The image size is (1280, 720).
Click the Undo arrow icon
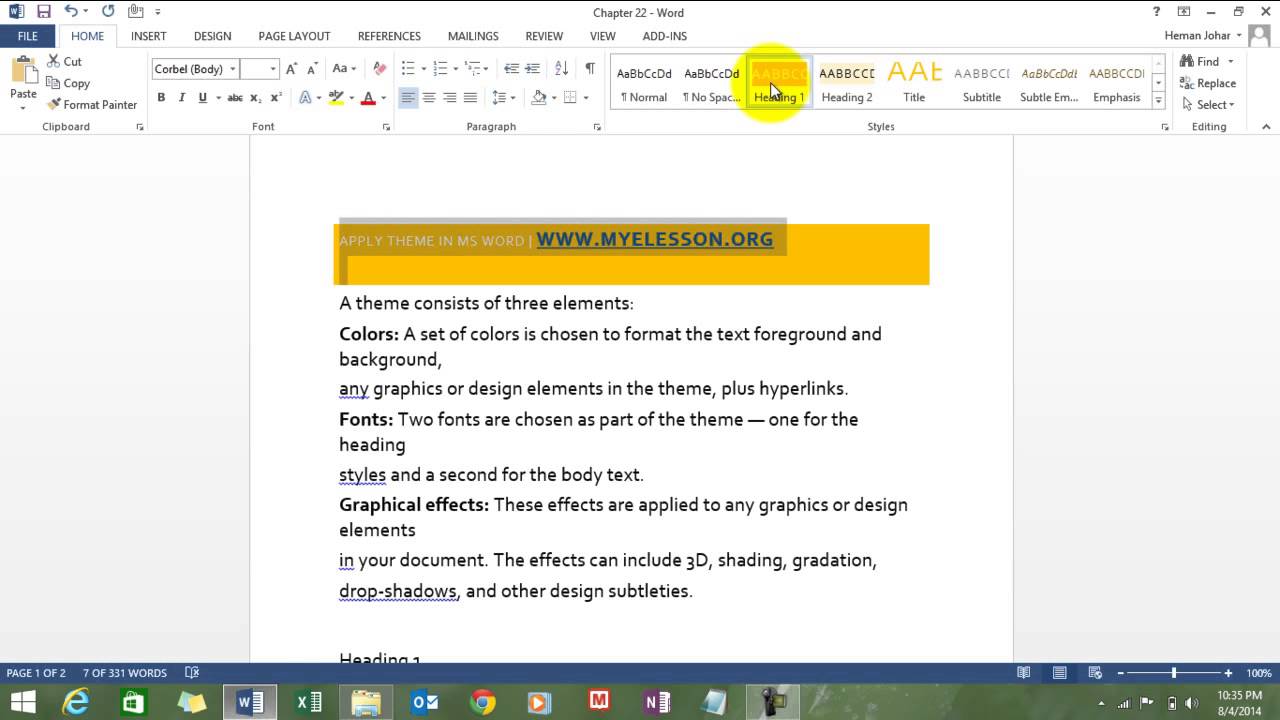pyautogui.click(x=71, y=12)
